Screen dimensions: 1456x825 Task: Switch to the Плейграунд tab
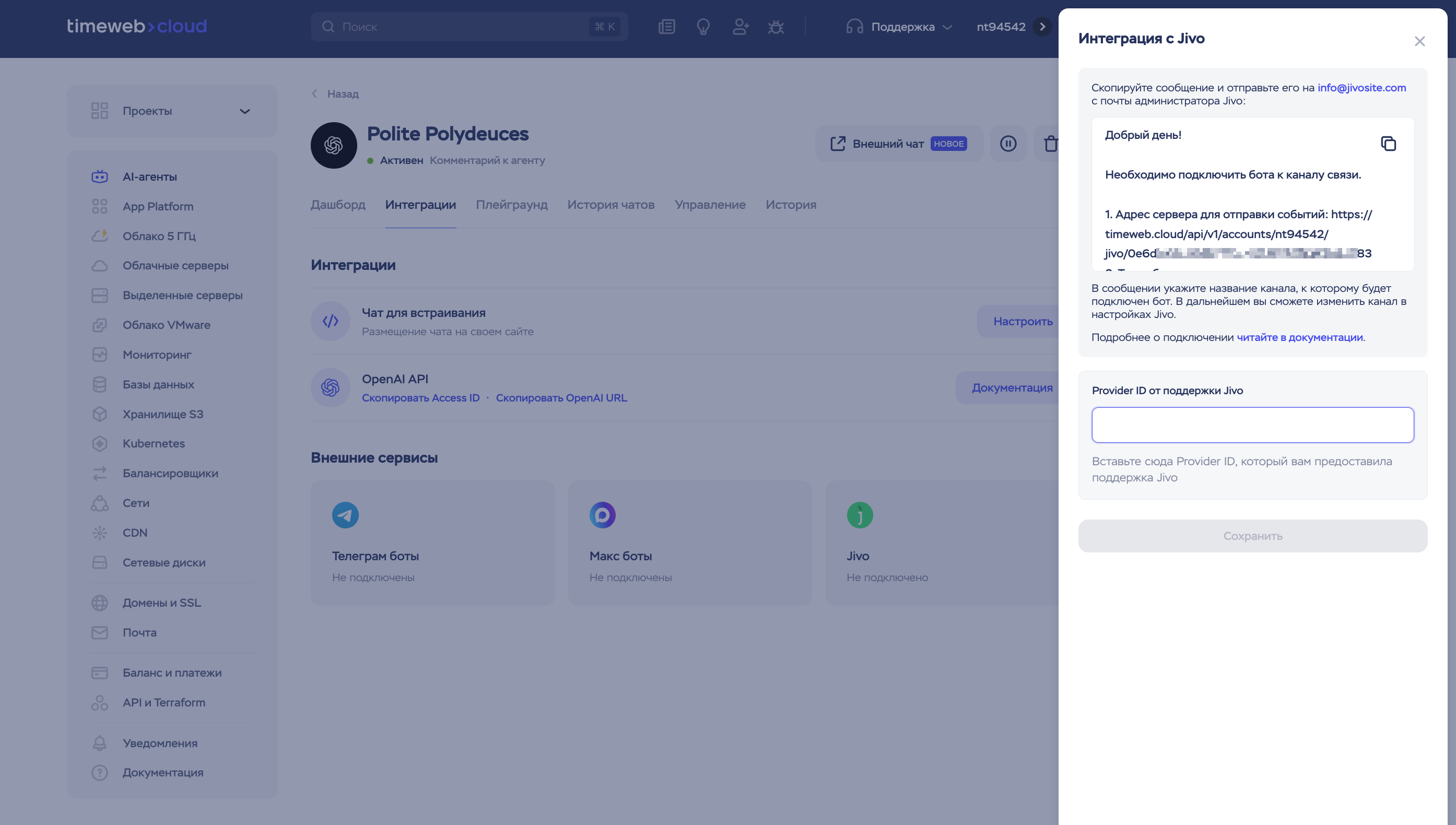(512, 205)
